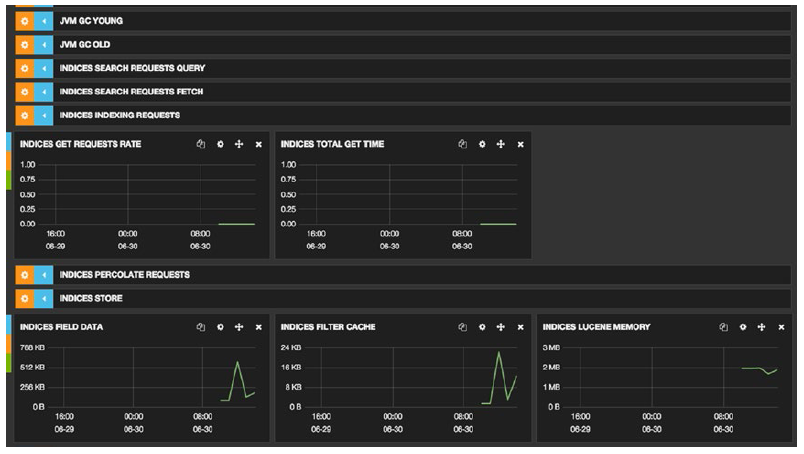Click the spike peak in Field Data graph

[237, 363]
